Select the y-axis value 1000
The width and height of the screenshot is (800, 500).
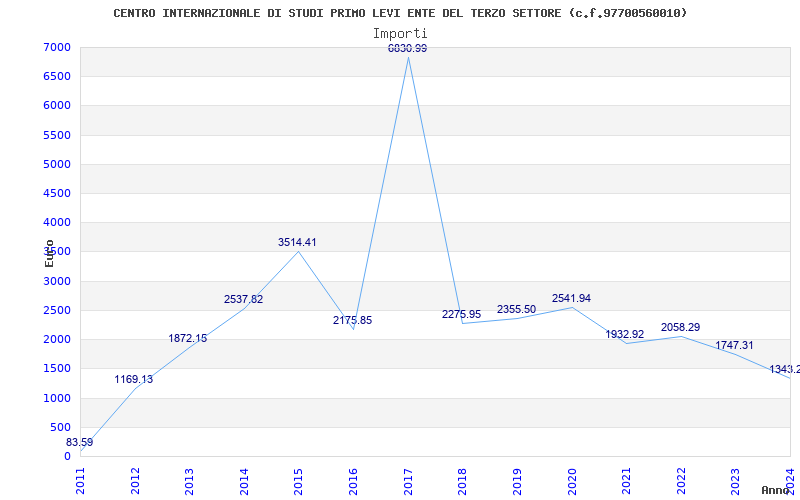pos(57,398)
